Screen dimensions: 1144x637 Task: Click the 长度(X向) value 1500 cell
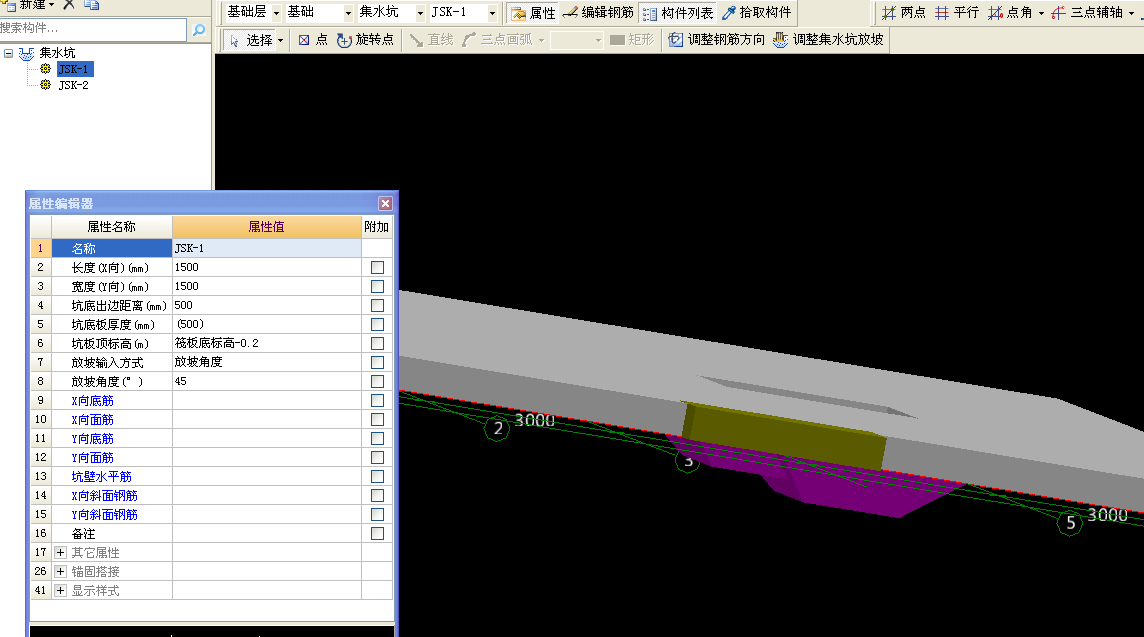[267, 267]
